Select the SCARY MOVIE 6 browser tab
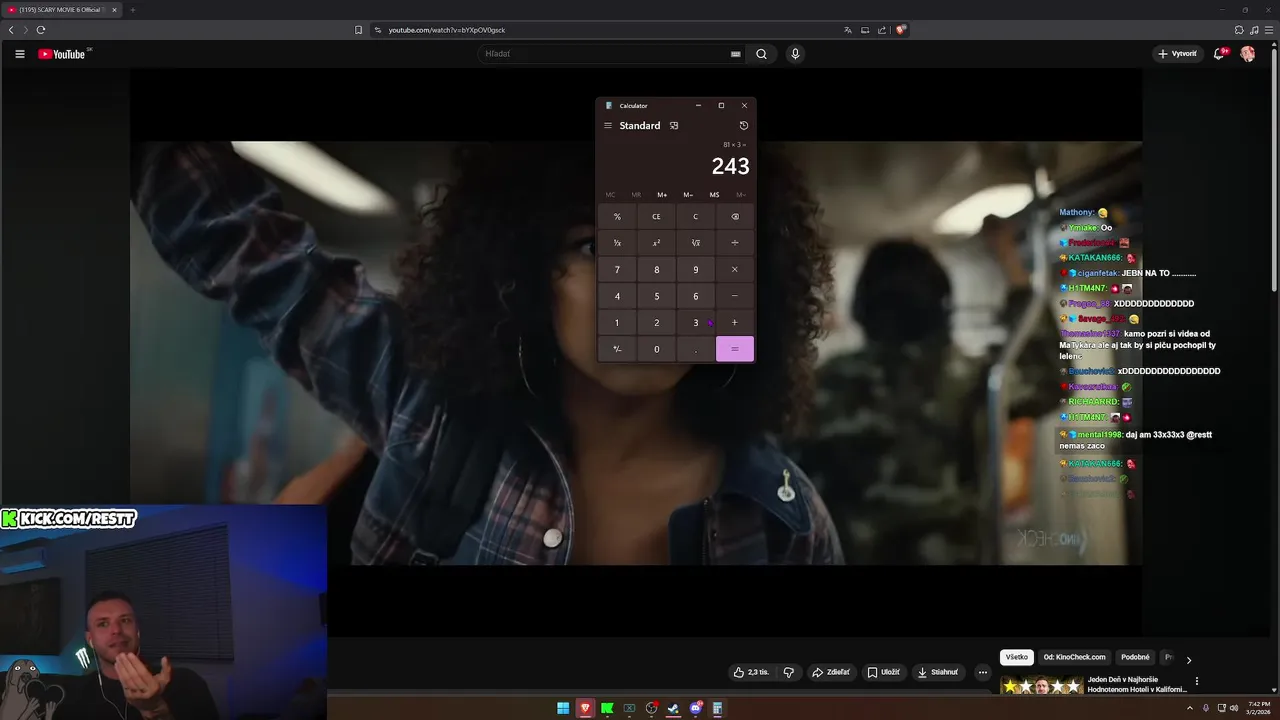 point(62,10)
